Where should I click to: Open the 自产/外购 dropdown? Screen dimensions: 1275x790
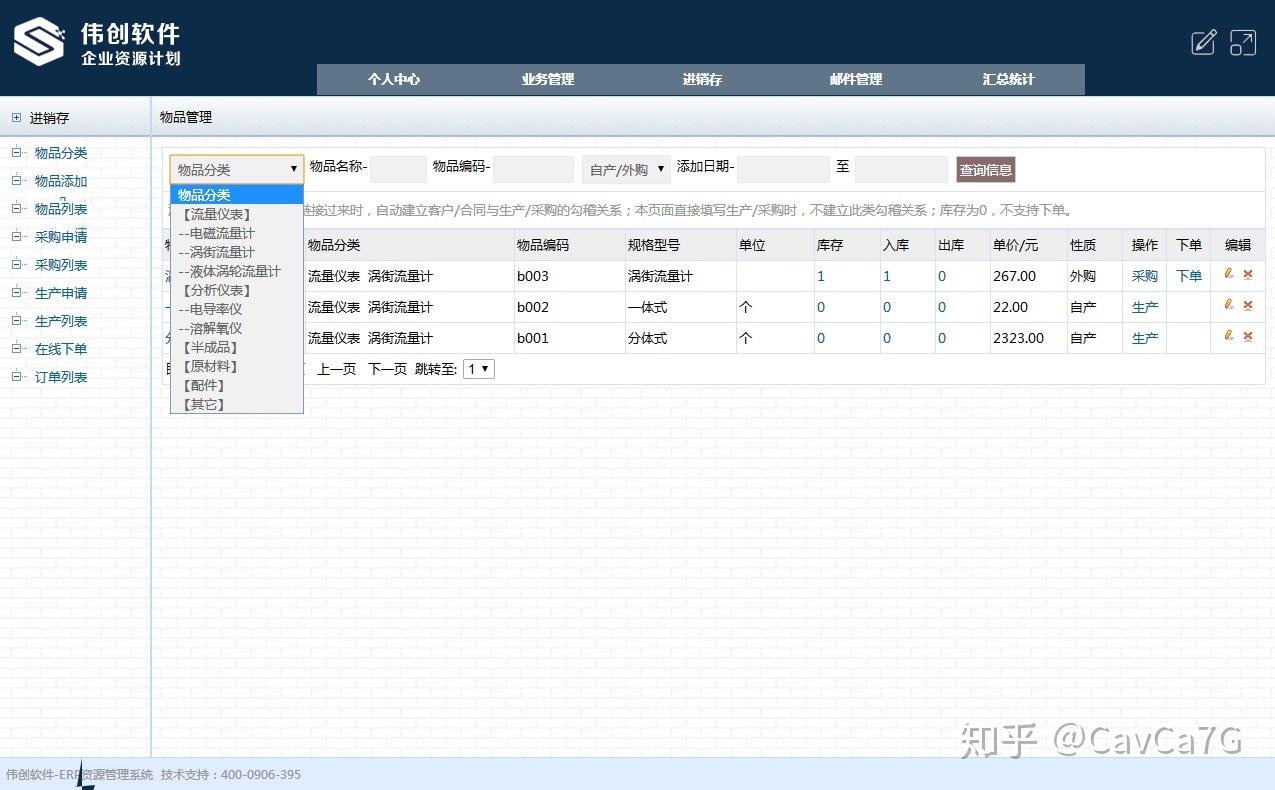(625, 169)
